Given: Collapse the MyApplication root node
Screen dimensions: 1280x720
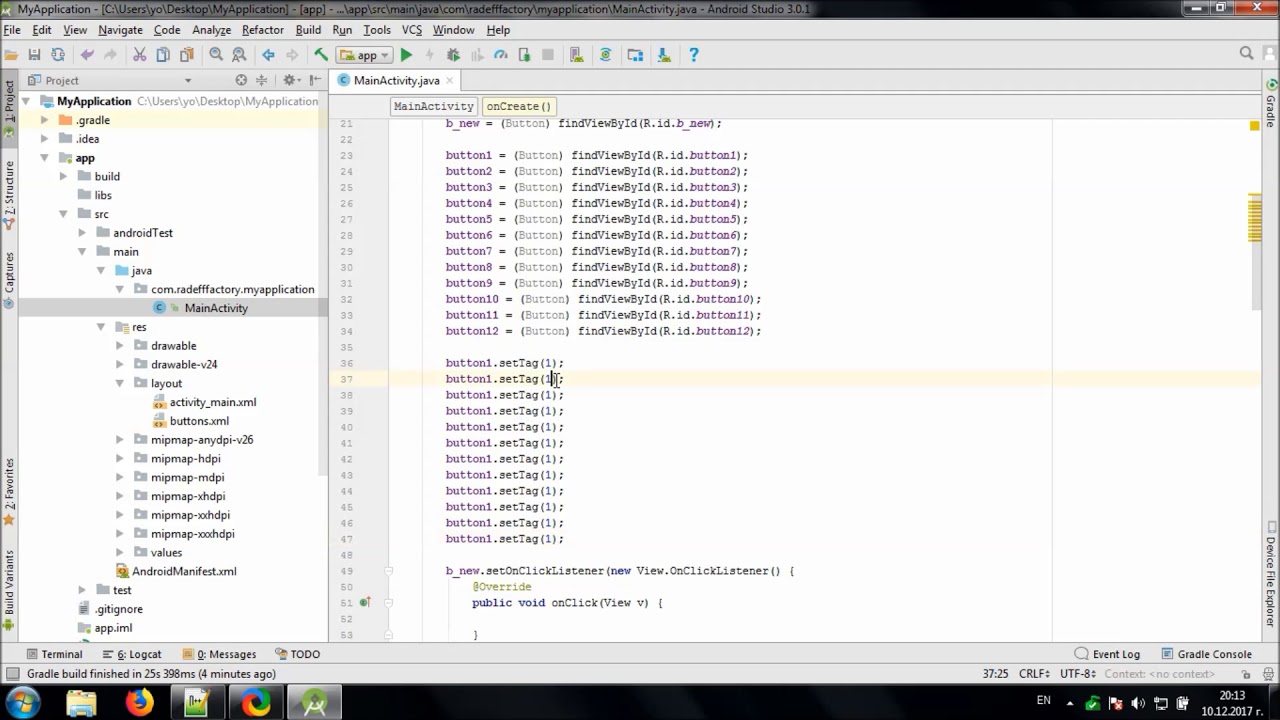Looking at the screenshot, I should [x=26, y=101].
